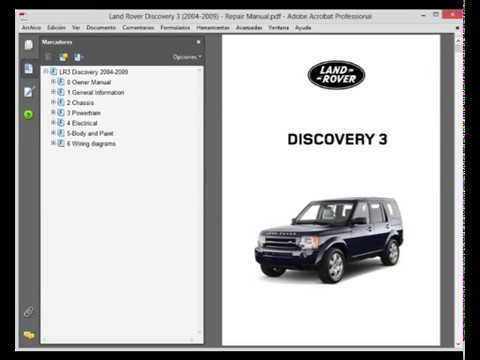Open the Signatures panel icon in sidebar
Viewport: 480px width, 360px height.
(x=29, y=92)
